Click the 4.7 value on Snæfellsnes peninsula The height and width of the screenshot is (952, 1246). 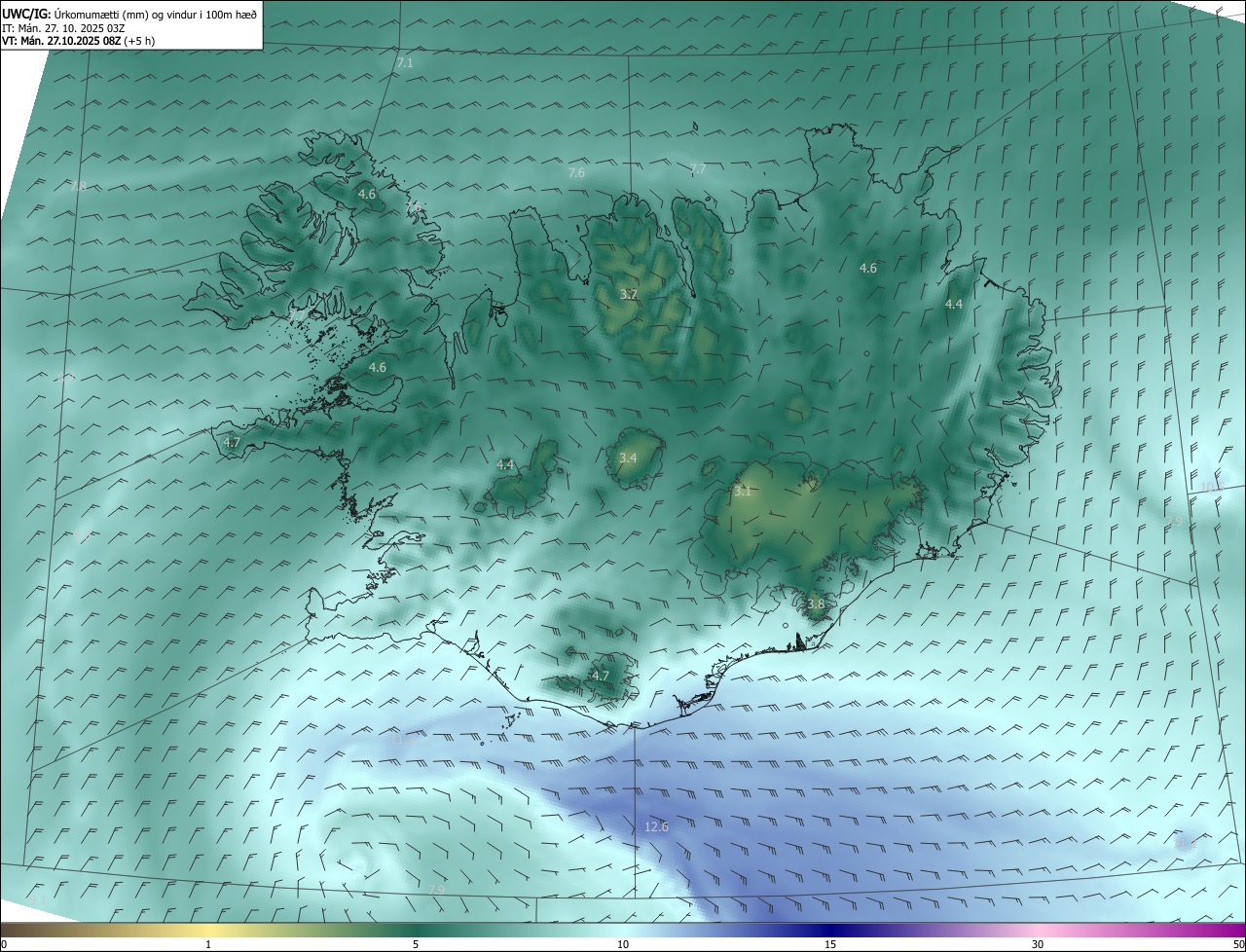point(232,442)
